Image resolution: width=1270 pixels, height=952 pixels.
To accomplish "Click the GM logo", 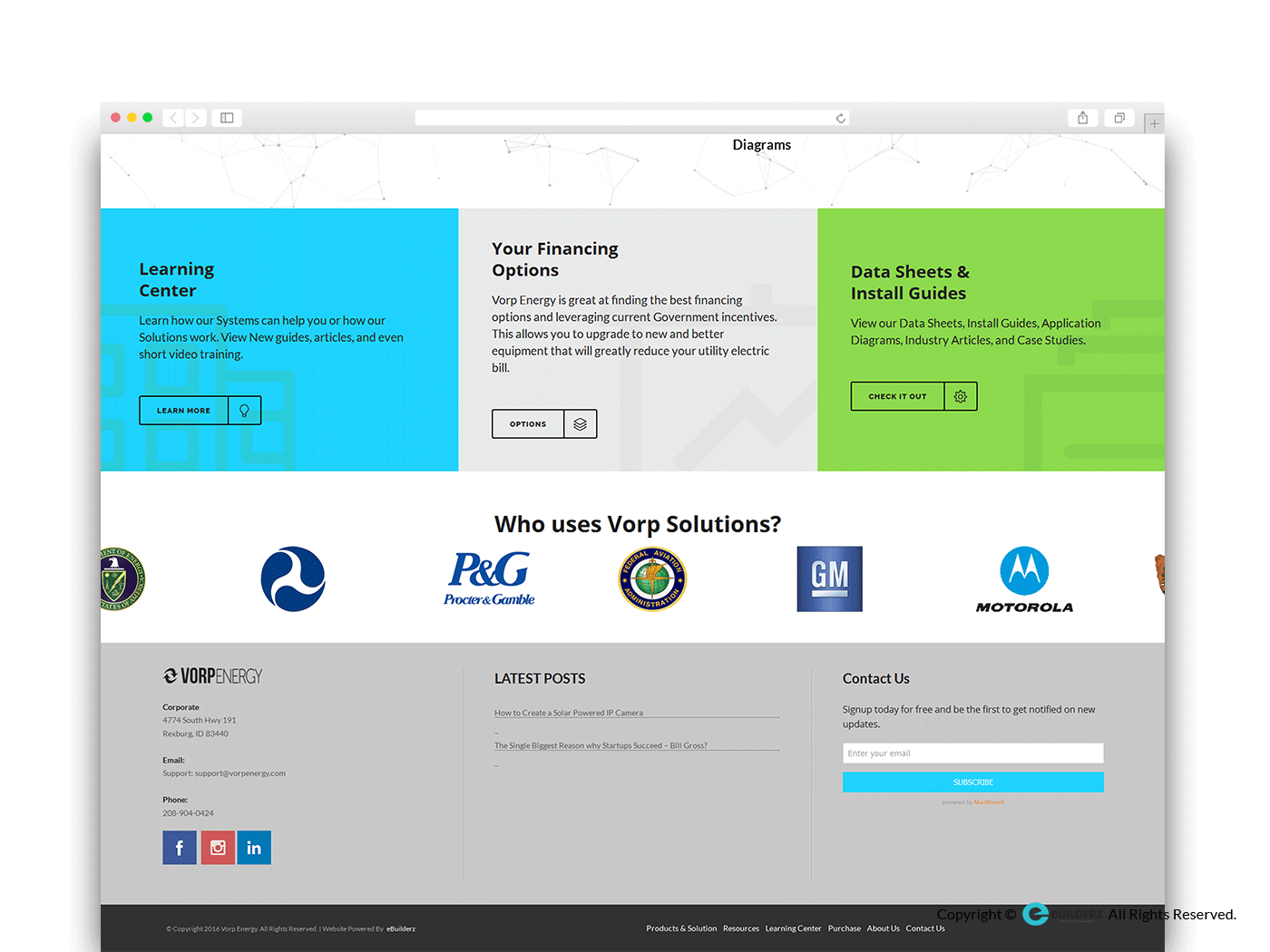I will pyautogui.click(x=829, y=578).
